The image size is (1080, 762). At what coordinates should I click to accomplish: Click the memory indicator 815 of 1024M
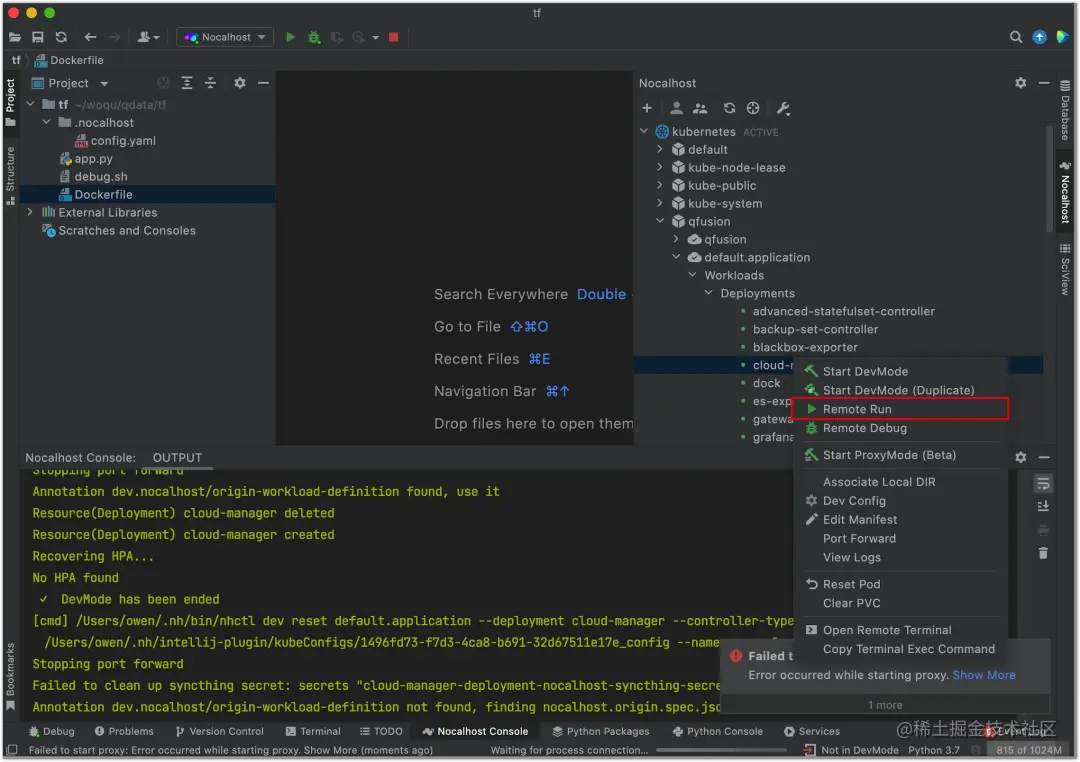1028,750
